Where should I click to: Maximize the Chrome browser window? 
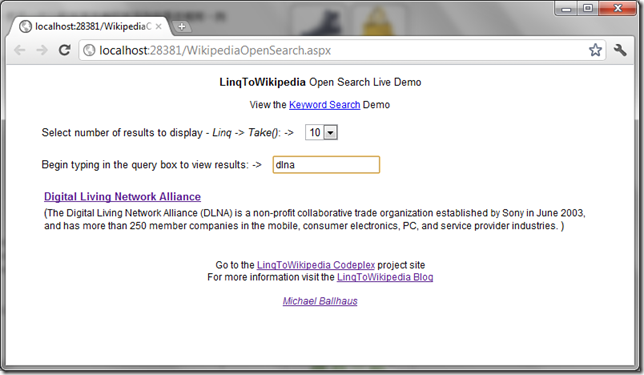pyautogui.click(x=588, y=8)
